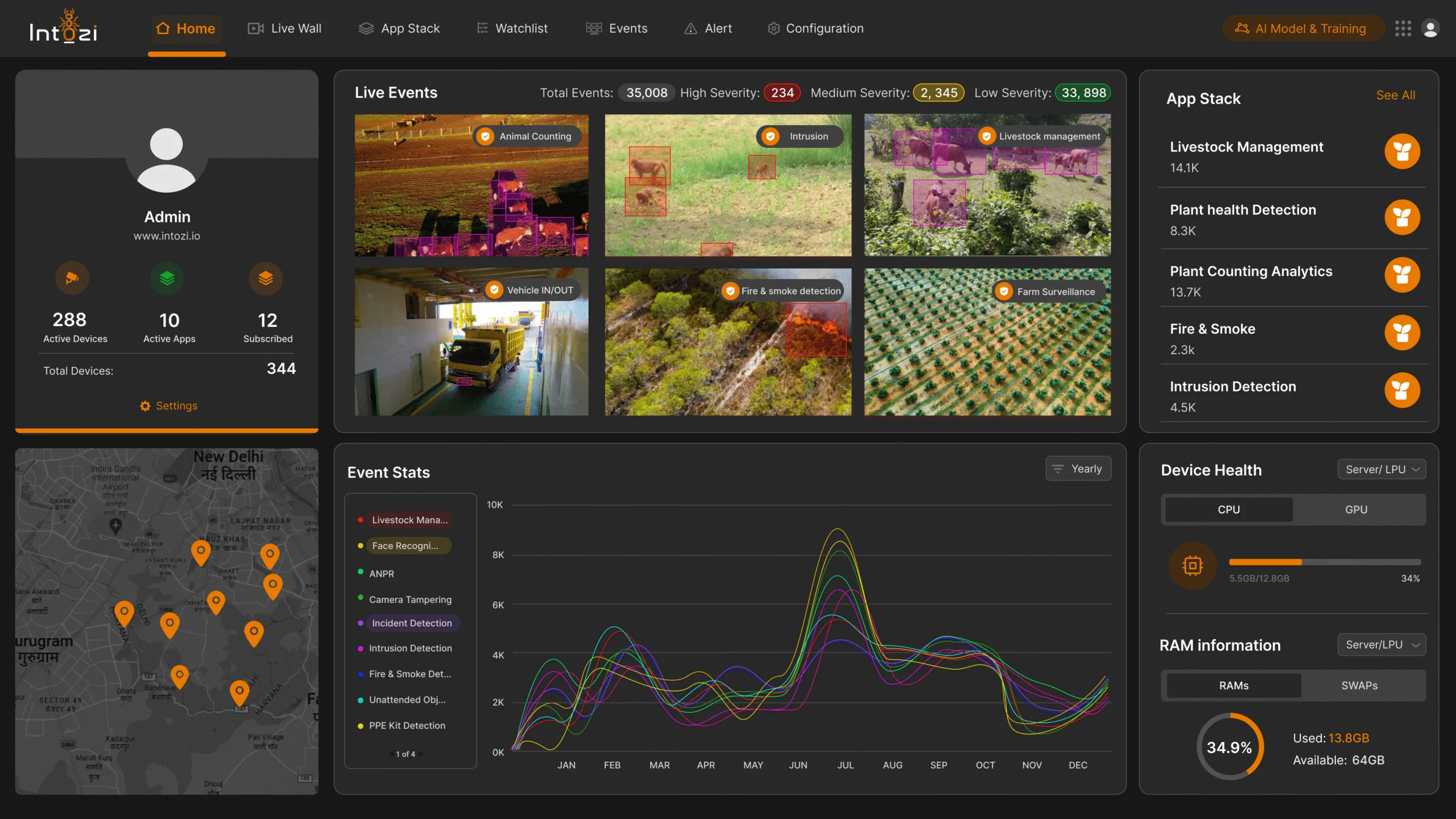This screenshot has height=819, width=1456.
Task: Open the Vehicle IN/OUT live feed thumbnail
Action: coord(471,342)
